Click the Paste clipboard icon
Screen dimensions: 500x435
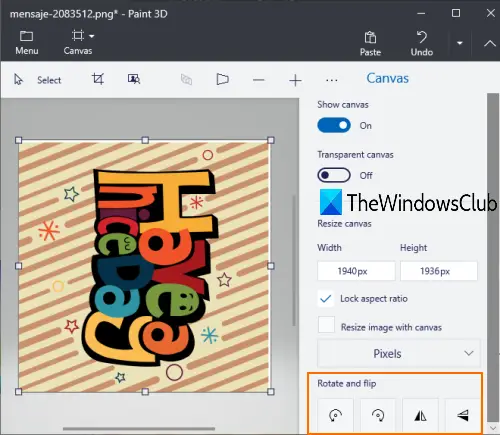[370, 37]
